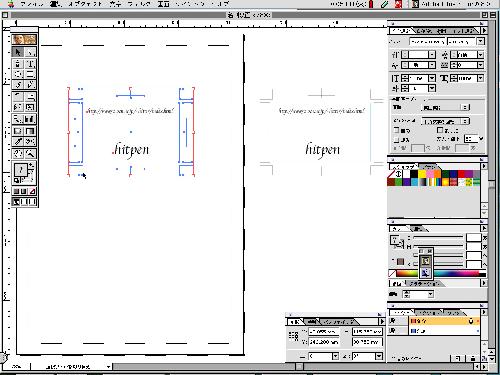Choose the Eyedropper tool
Viewport: 500px width, 375px height.
[18, 141]
